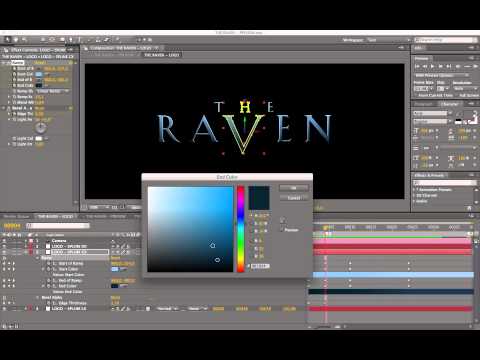Open Start Color swatch in Effect Controls
This screenshot has height=360, width=480.
(39, 74)
